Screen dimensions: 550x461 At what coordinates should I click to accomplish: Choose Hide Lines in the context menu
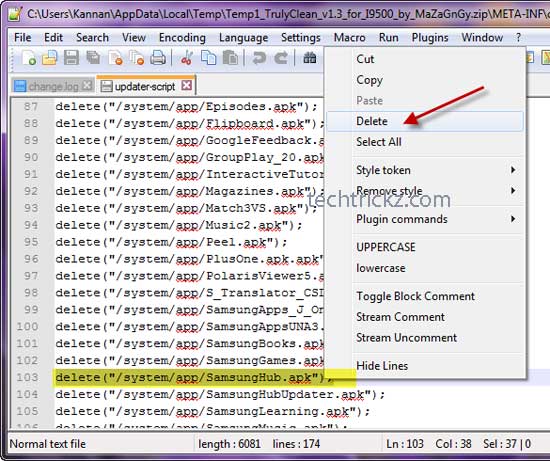click(x=382, y=366)
